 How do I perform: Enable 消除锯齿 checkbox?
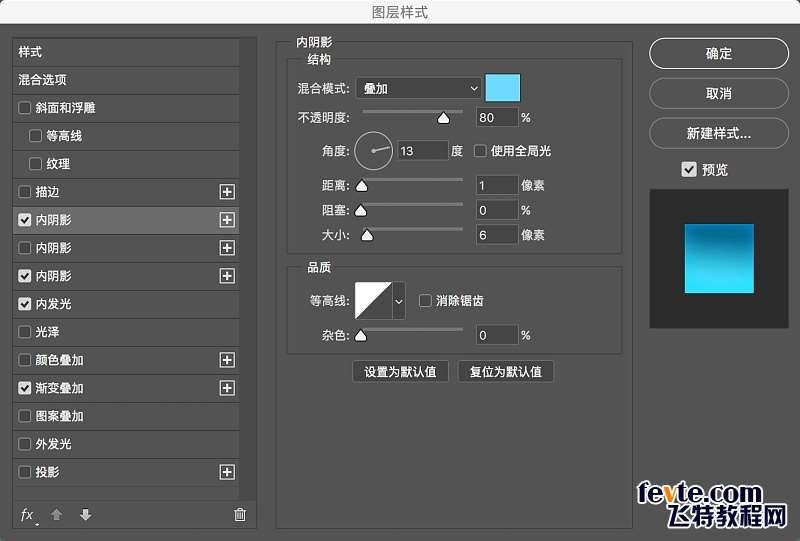click(425, 301)
